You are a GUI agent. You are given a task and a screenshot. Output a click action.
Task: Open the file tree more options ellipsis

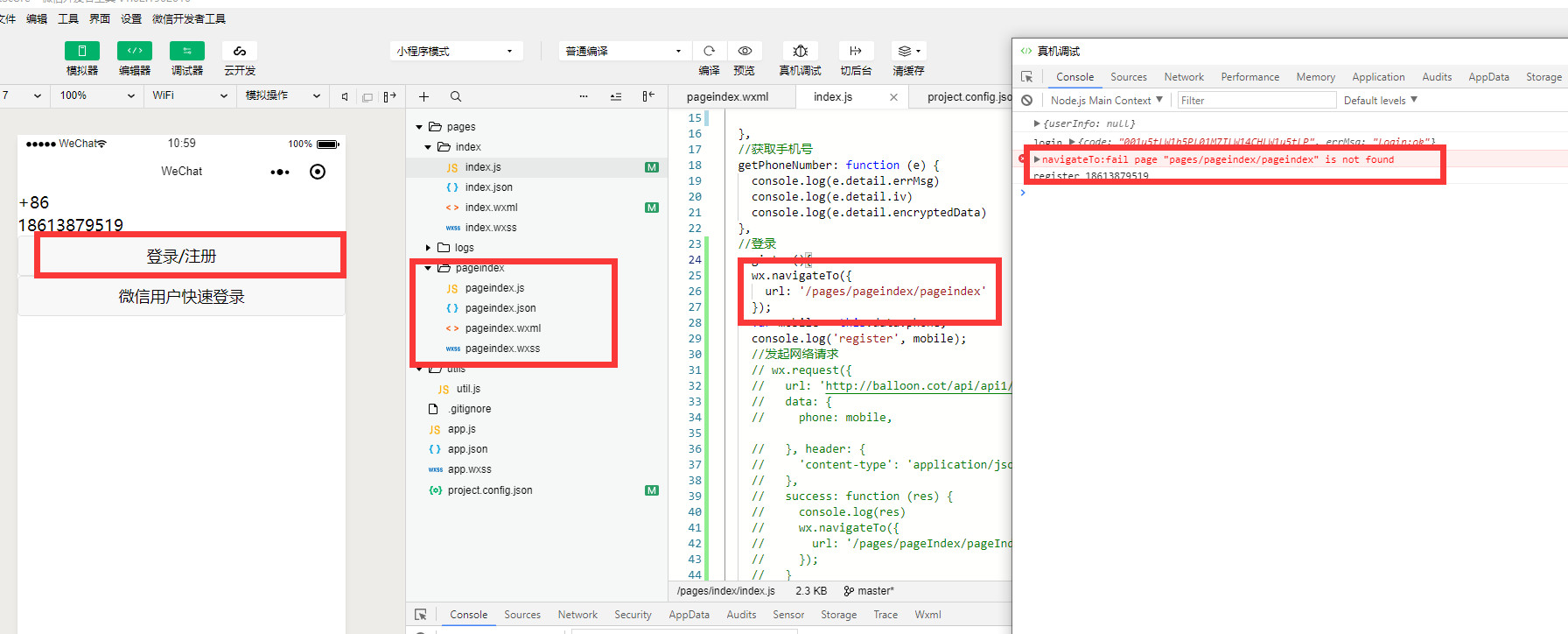(584, 96)
